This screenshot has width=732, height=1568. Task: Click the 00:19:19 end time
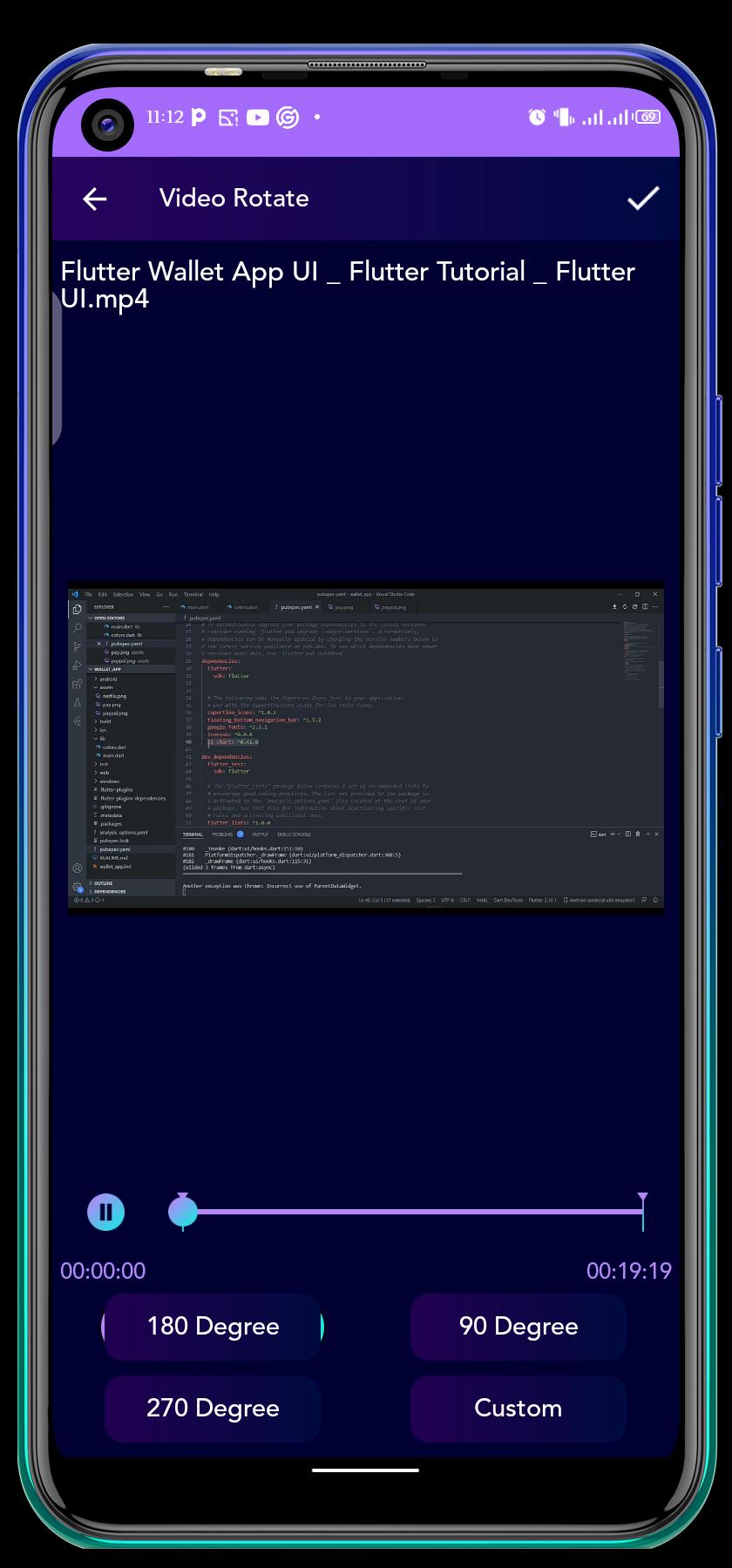coord(629,1271)
